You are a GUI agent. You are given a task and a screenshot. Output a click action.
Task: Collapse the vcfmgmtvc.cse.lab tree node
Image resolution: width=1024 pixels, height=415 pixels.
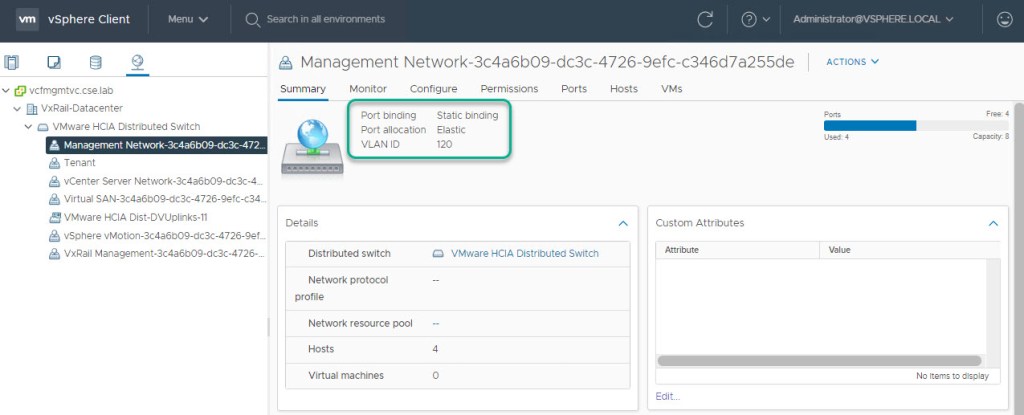click(x=7, y=90)
